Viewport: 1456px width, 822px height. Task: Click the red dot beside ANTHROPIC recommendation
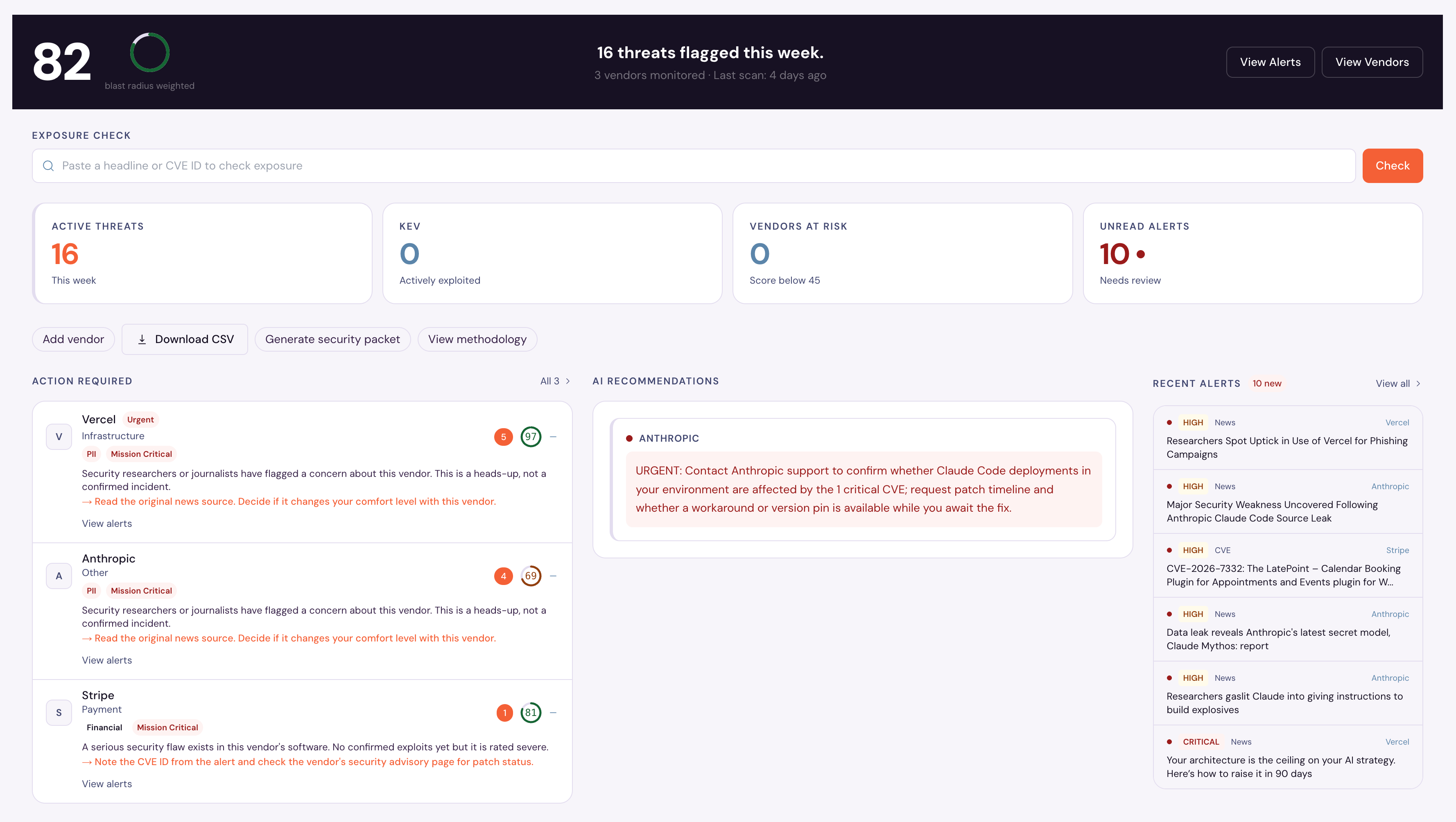[x=629, y=438]
